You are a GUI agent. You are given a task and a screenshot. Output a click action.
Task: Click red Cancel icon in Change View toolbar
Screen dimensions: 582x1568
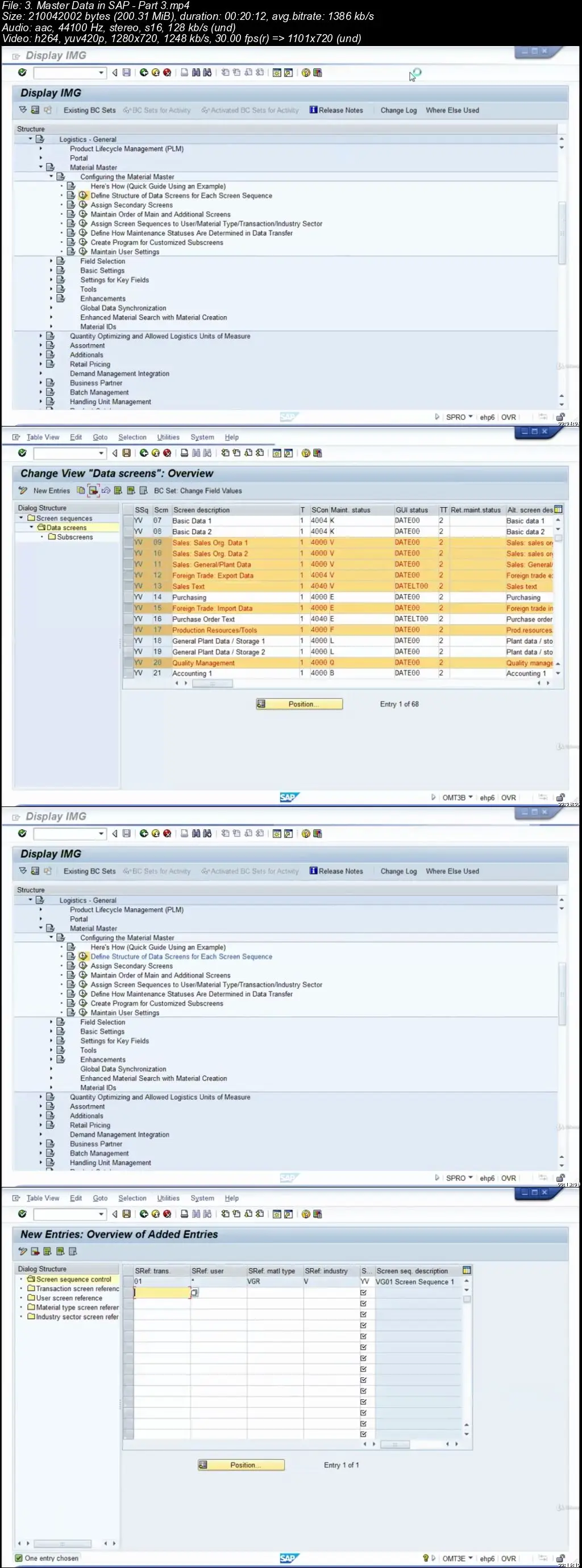[167, 453]
